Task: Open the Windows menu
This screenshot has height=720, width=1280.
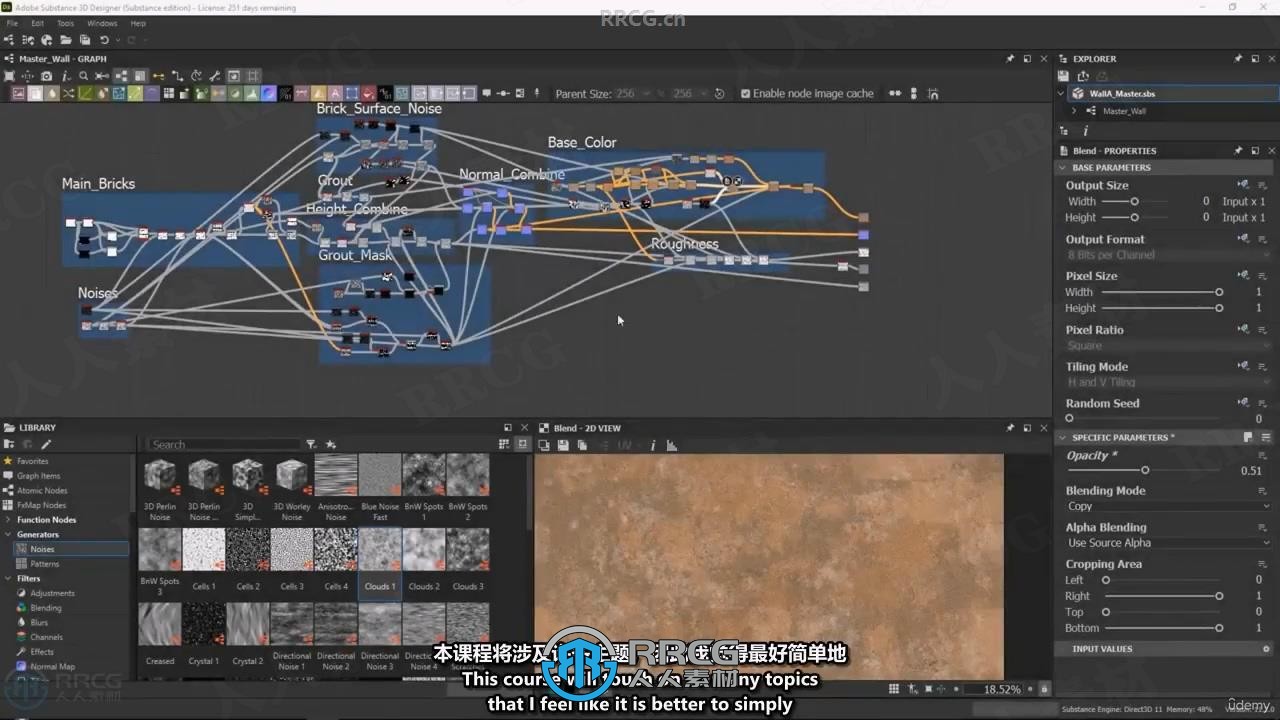Action: [x=102, y=23]
